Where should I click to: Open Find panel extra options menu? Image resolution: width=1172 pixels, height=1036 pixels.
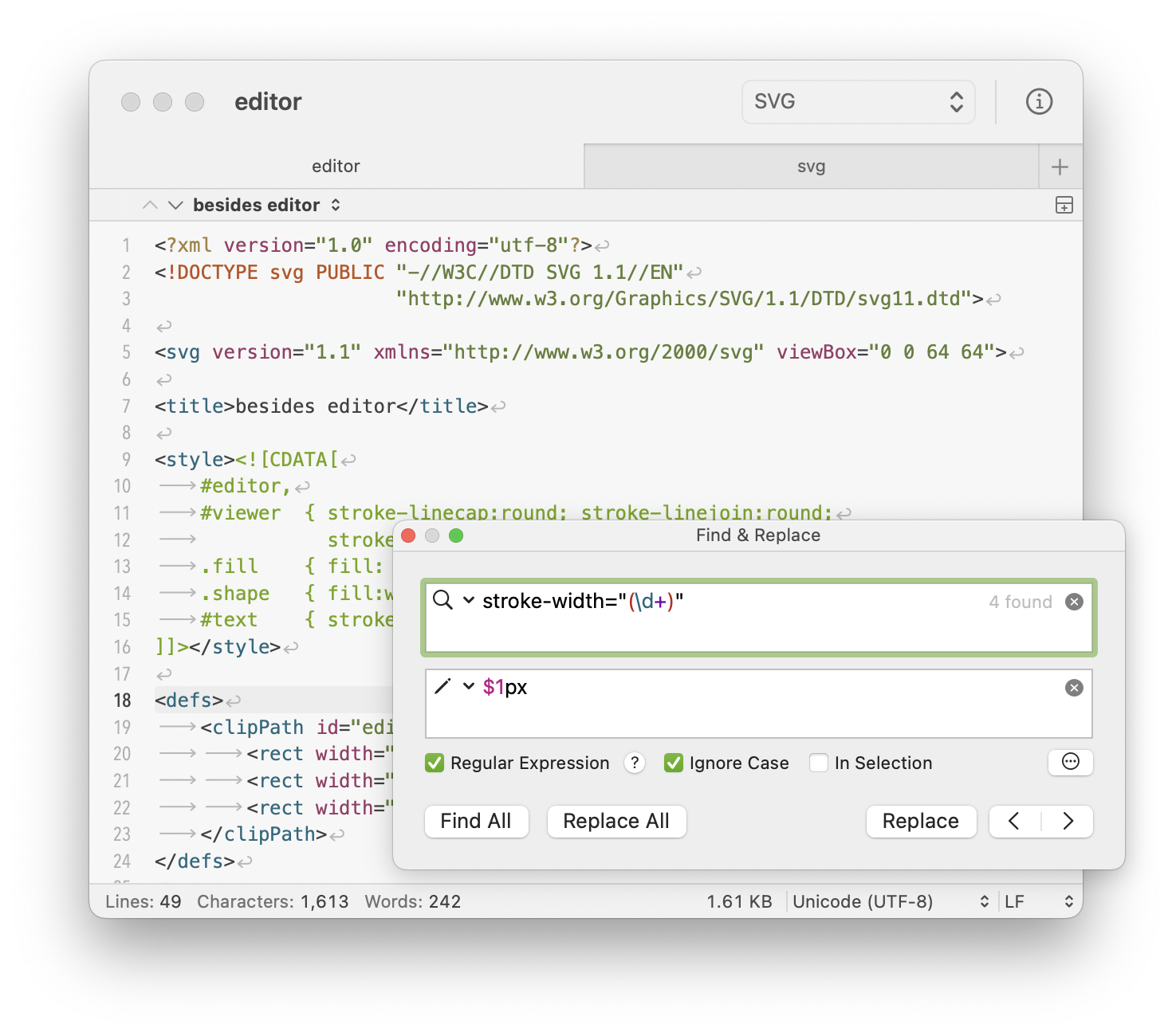1070,763
